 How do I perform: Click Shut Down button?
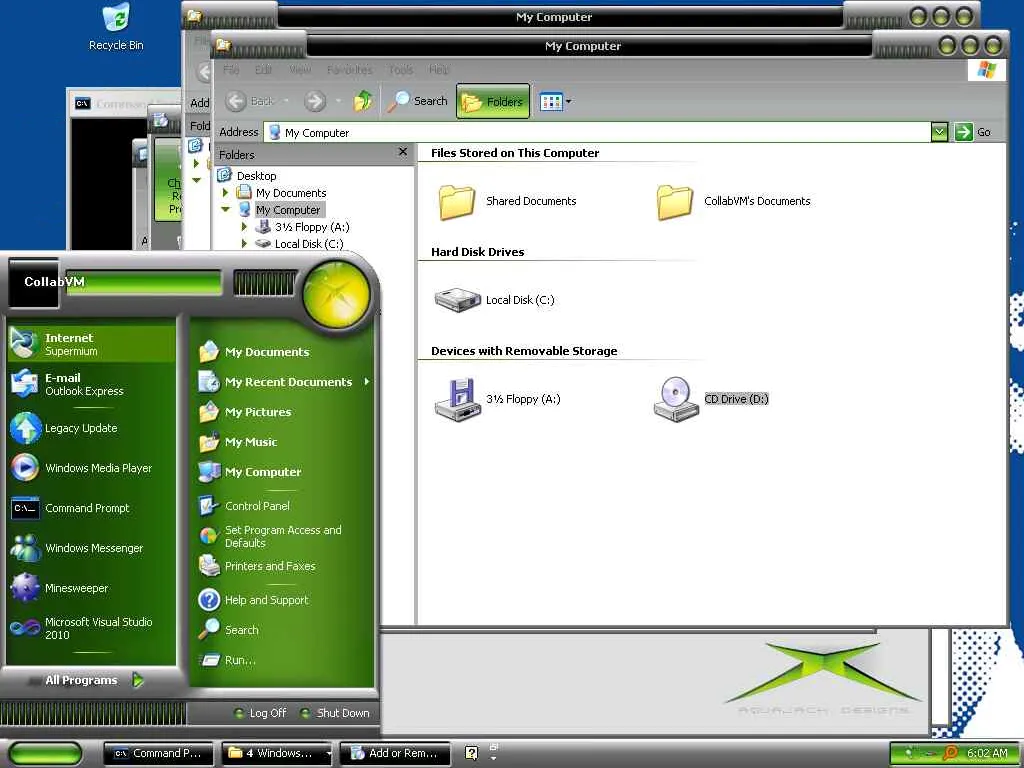335,713
